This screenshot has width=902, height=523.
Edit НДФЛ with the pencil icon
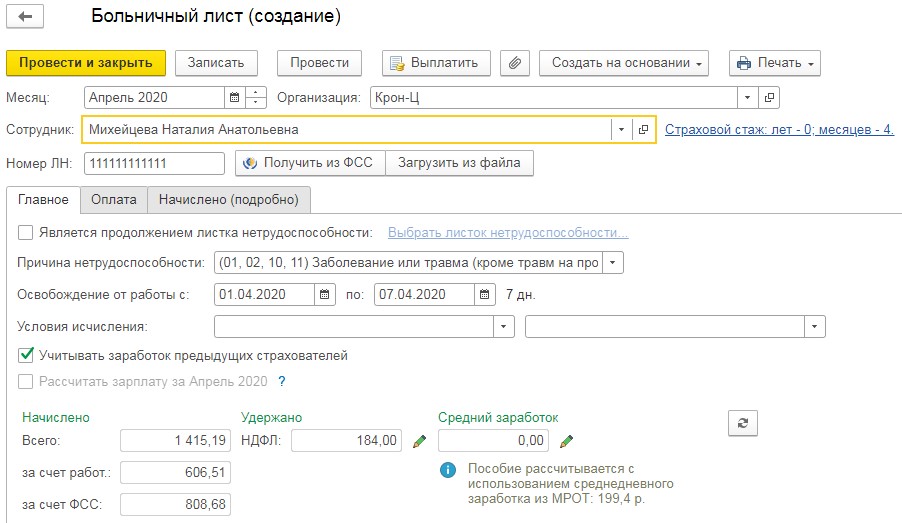tap(419, 440)
